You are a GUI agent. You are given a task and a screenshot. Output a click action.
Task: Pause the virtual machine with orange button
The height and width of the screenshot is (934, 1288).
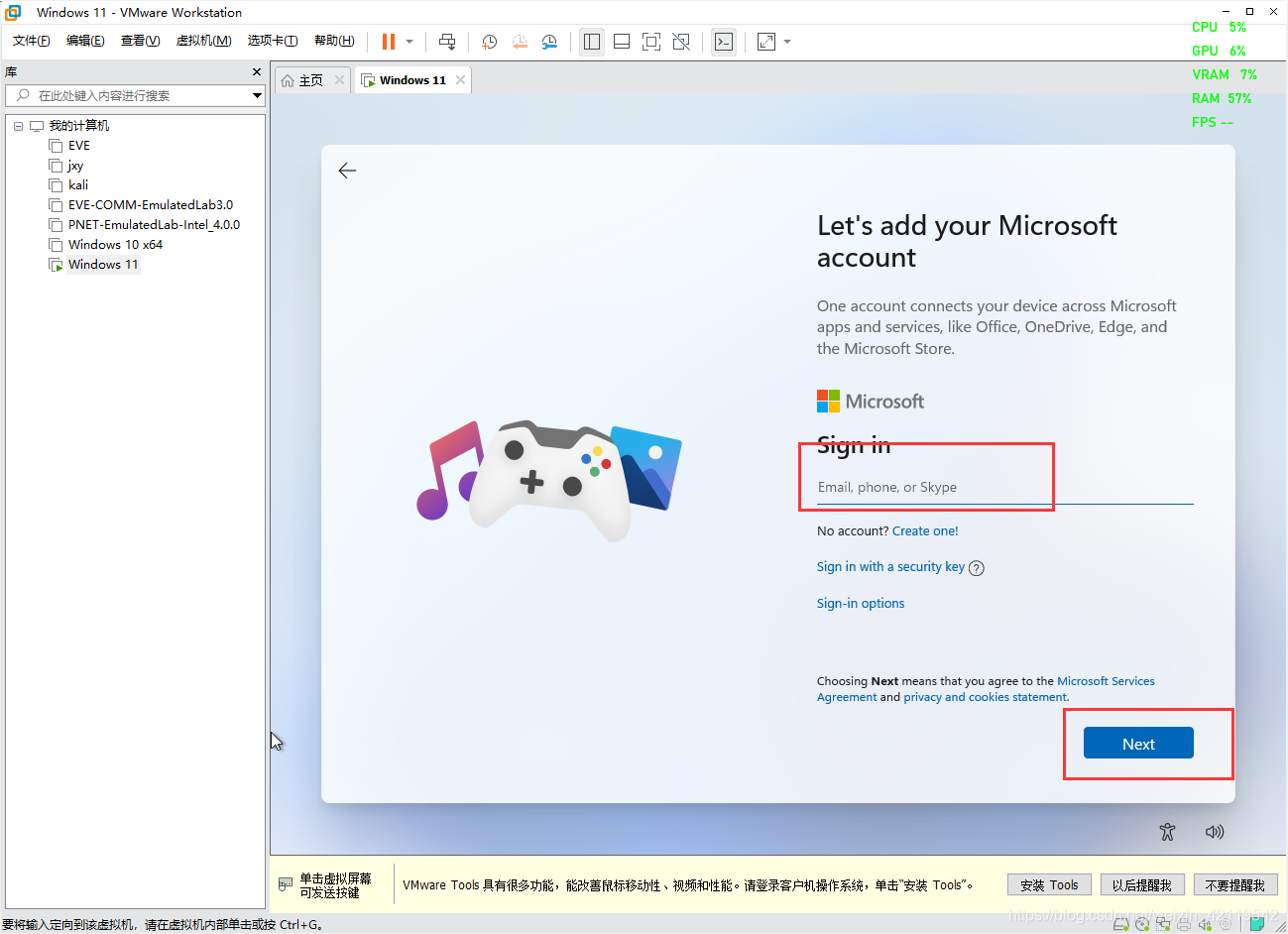click(x=389, y=42)
